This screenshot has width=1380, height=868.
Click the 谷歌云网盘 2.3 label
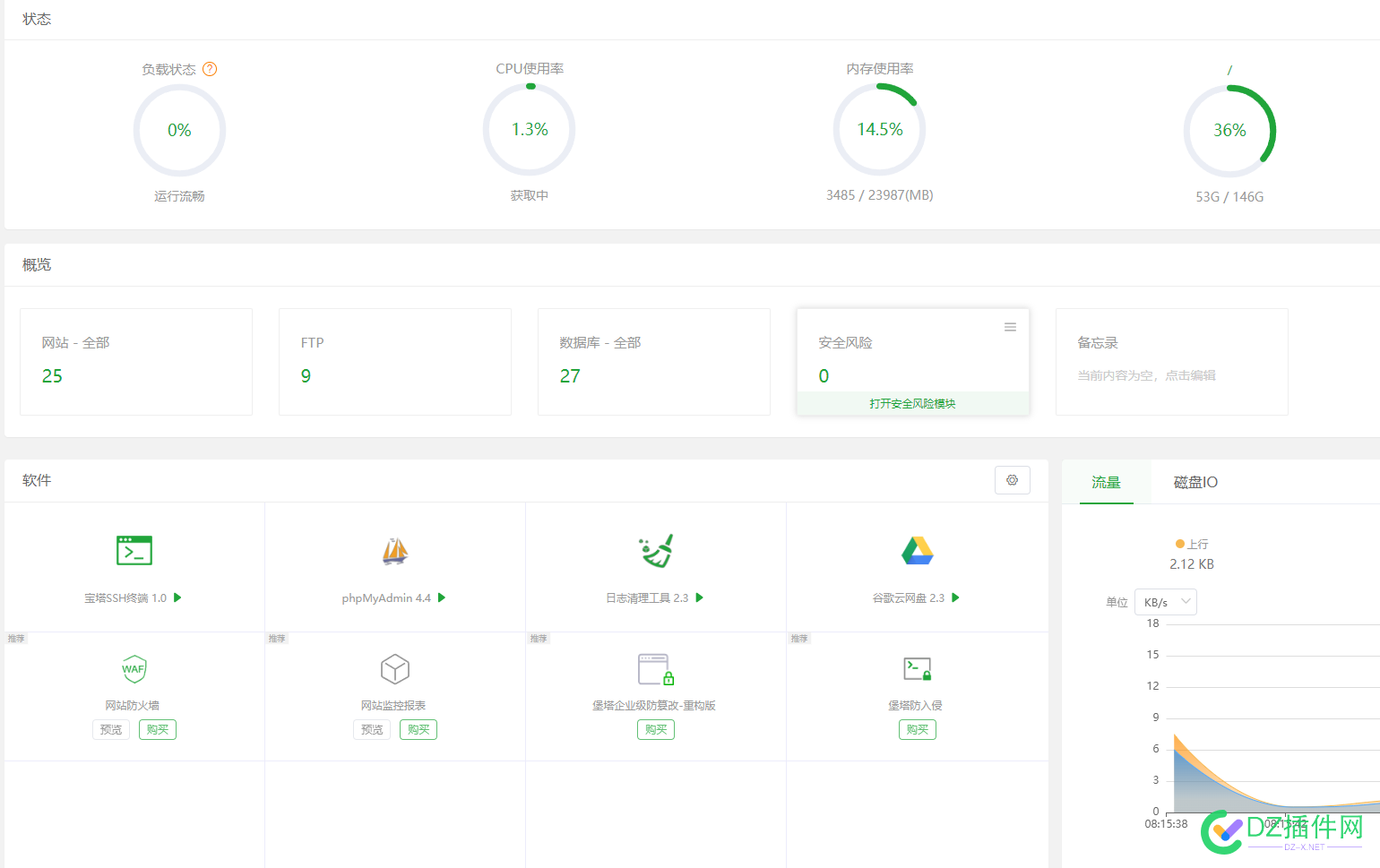909,598
